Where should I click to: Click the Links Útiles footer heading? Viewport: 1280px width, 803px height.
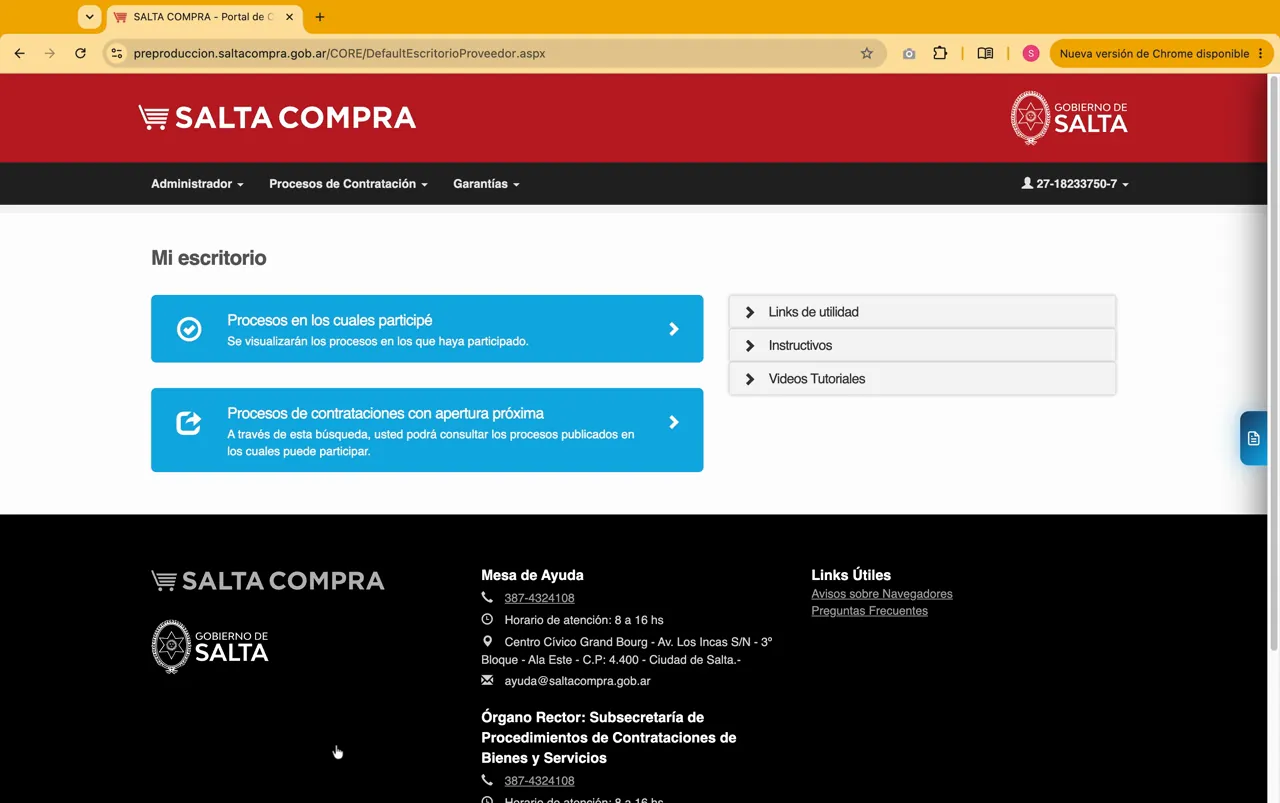pos(851,575)
